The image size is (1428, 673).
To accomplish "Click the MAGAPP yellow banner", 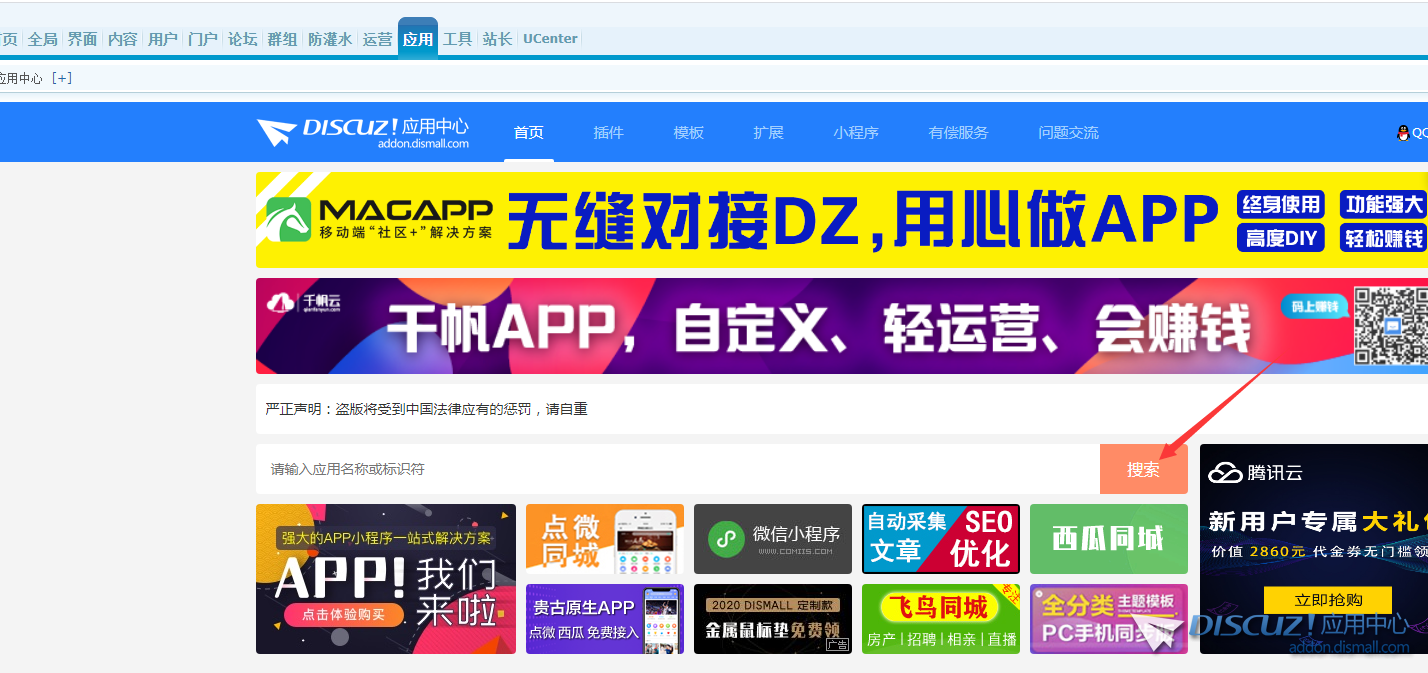I will [x=842, y=220].
